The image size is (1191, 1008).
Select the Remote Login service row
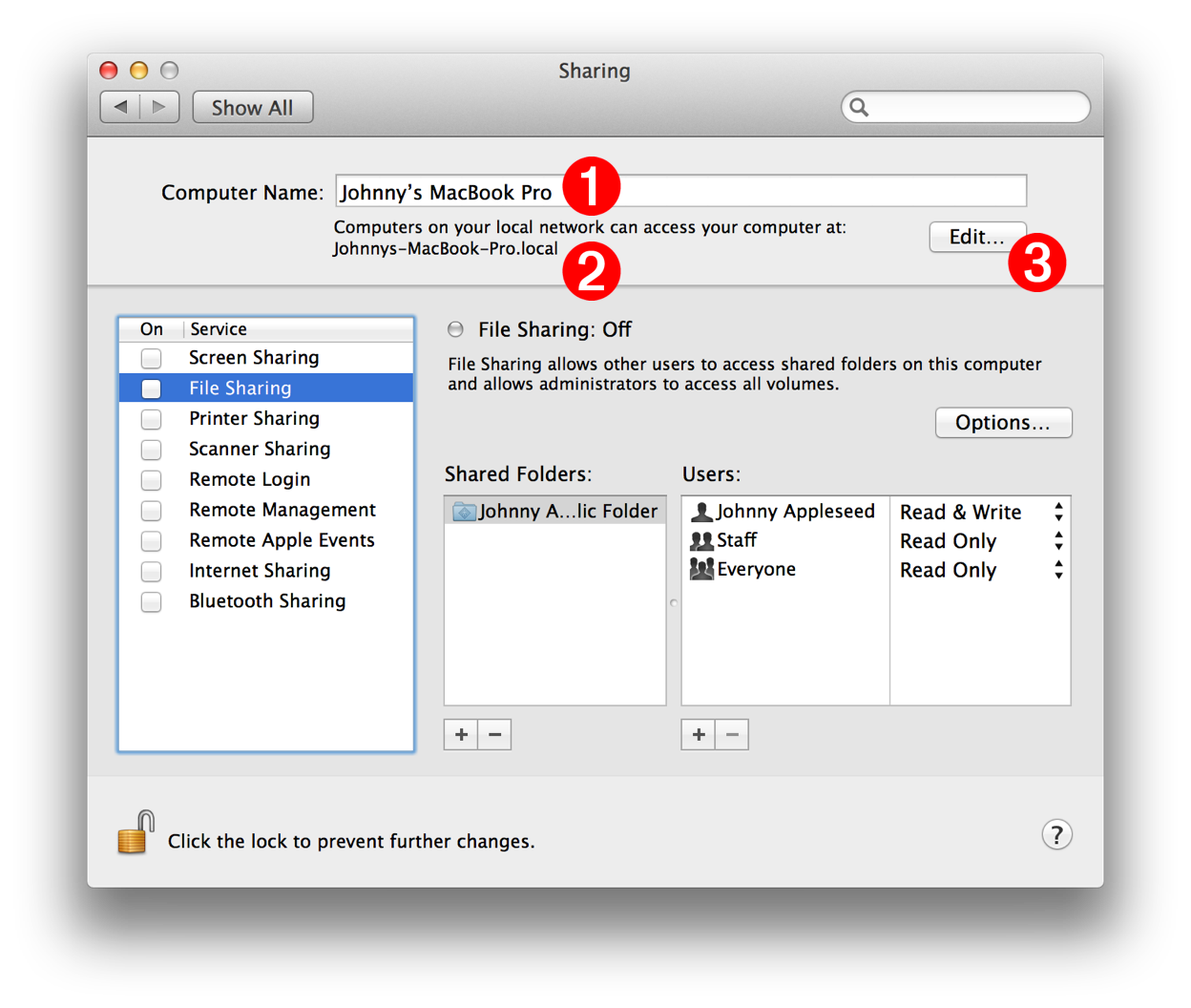(x=250, y=479)
